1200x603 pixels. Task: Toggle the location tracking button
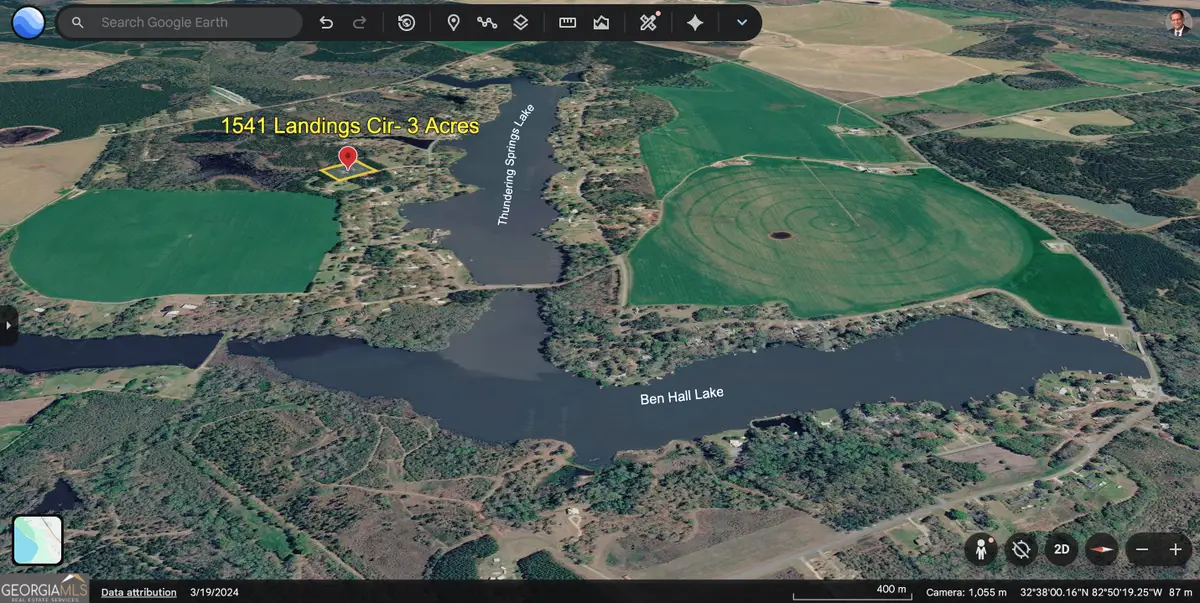pyautogui.click(x=1021, y=549)
